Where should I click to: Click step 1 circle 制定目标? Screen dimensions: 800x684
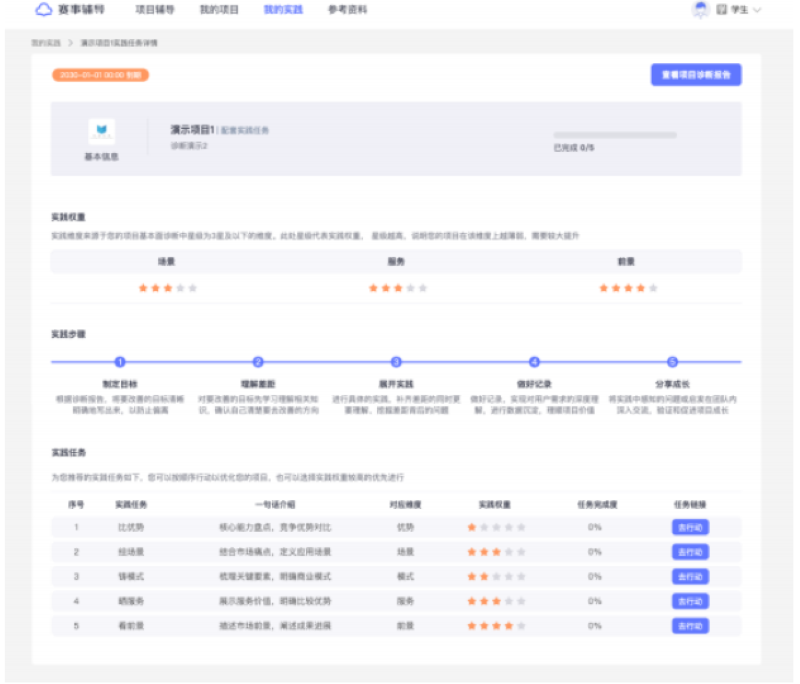click(x=120, y=362)
